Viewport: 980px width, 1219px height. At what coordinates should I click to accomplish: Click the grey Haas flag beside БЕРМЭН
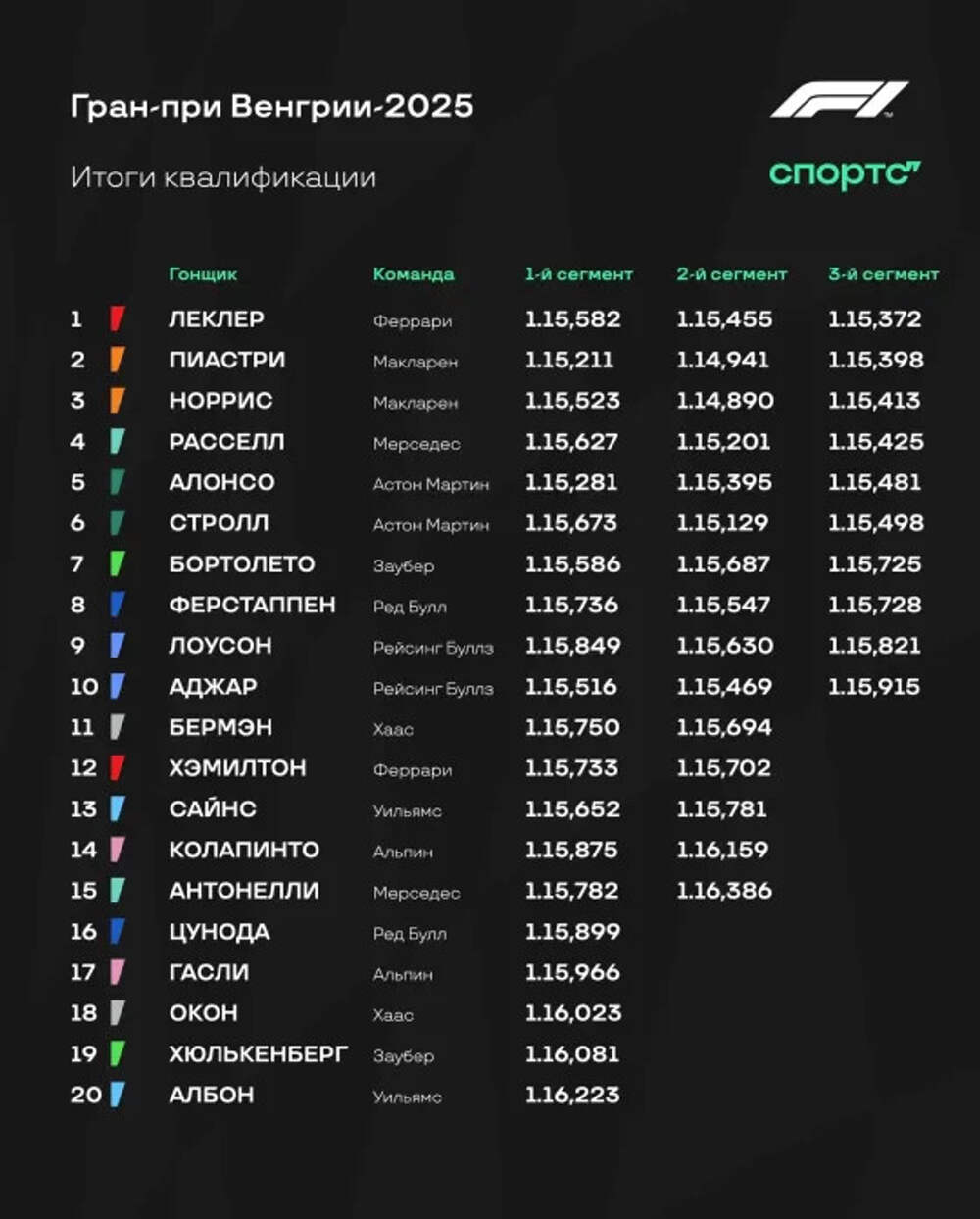click(x=117, y=727)
